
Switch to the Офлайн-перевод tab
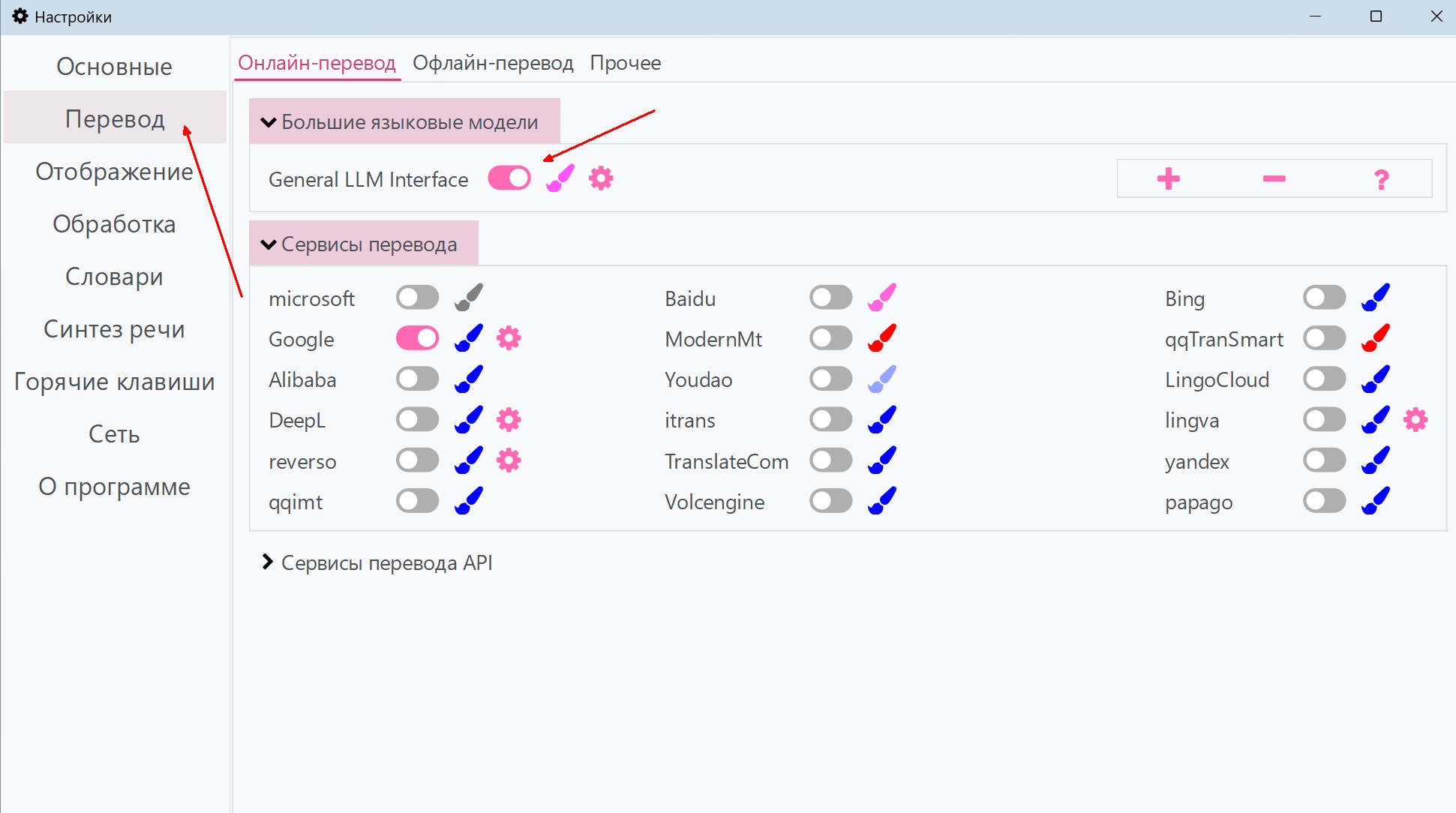(x=493, y=63)
